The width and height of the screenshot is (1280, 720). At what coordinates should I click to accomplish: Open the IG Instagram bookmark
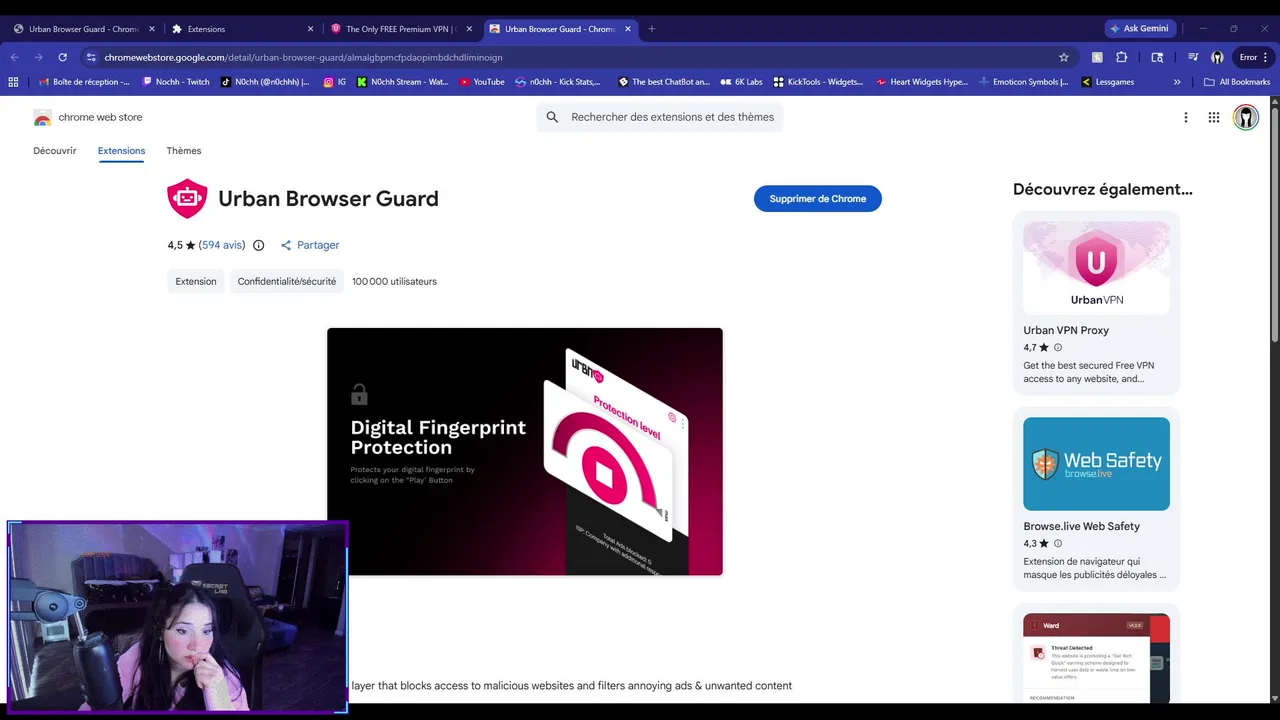[x=335, y=82]
